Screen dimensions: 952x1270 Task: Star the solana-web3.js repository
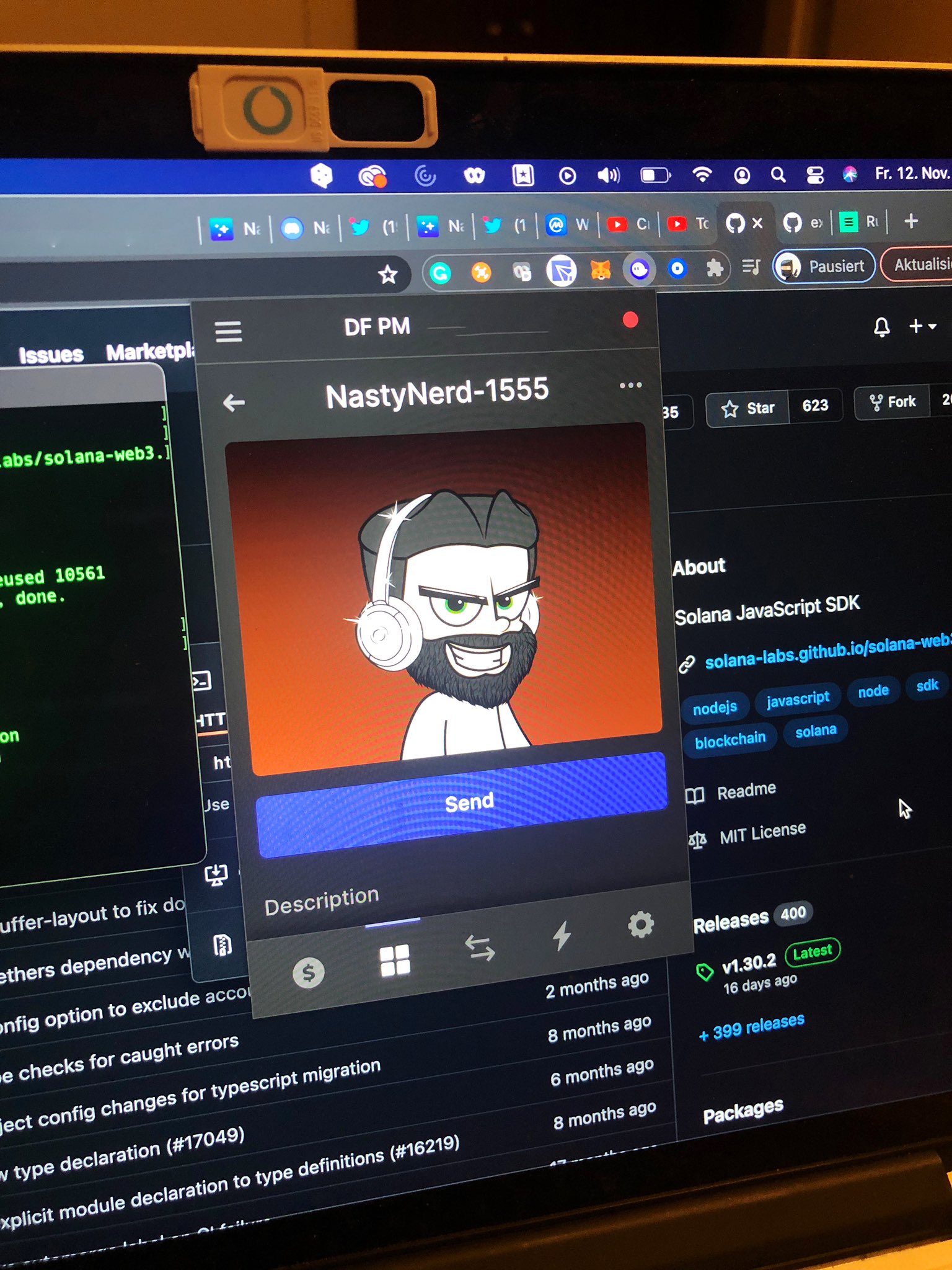tap(748, 408)
